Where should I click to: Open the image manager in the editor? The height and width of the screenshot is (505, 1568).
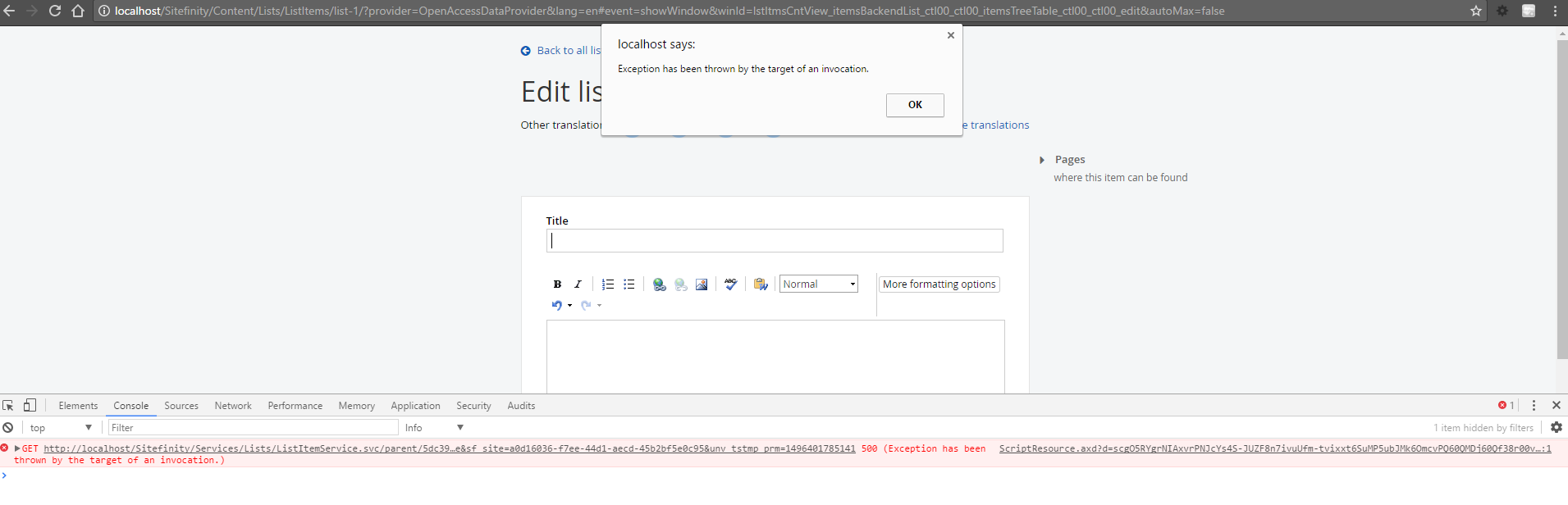(702, 284)
